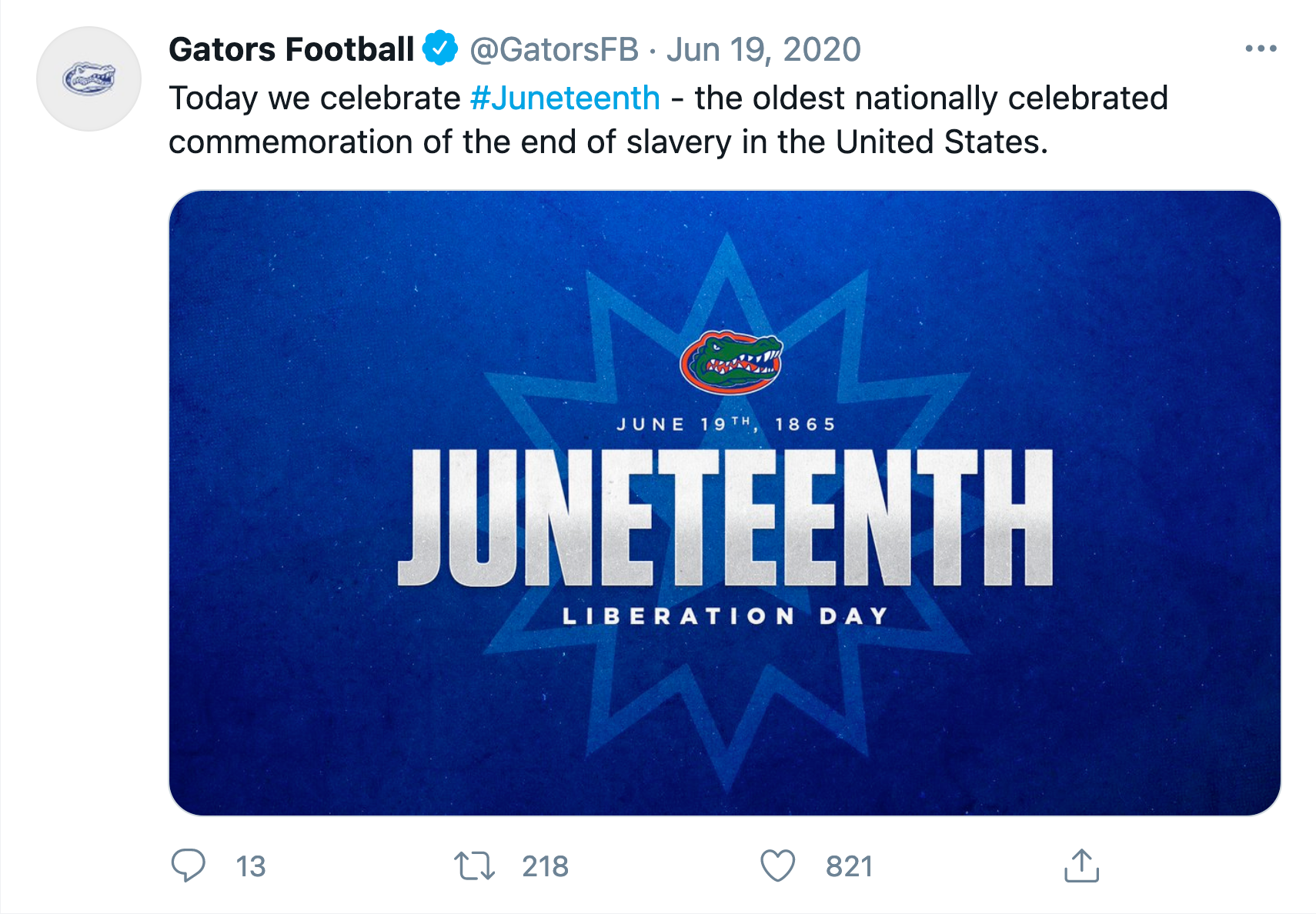Click the Jun 19, 2020 timestamp
1316x914 pixels.
(x=763, y=49)
